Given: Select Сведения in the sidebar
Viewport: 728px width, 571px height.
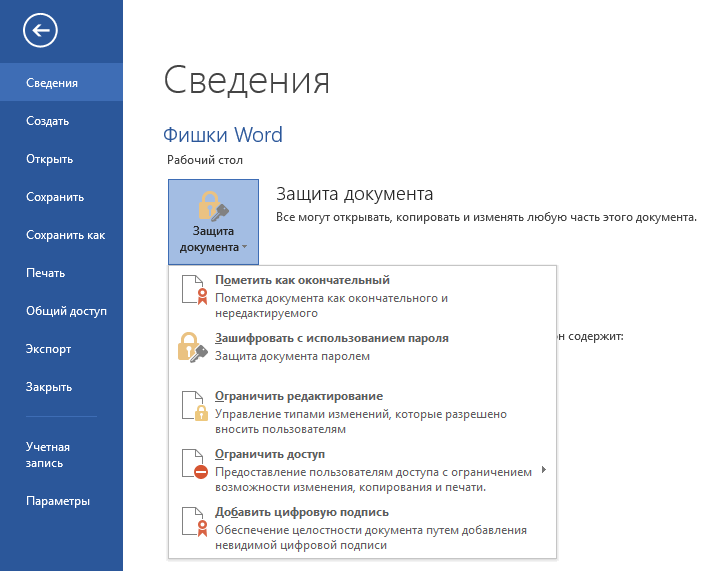Looking at the screenshot, I should (x=61, y=83).
